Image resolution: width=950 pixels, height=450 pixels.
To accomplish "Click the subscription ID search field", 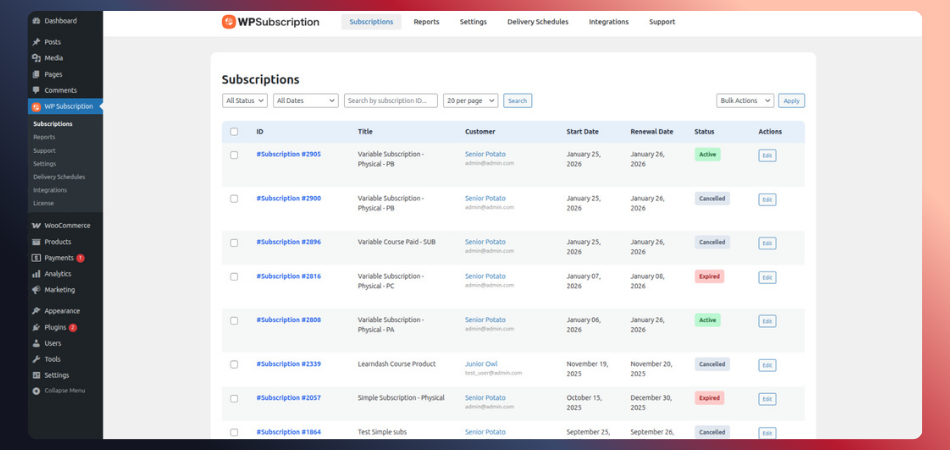I will point(390,101).
